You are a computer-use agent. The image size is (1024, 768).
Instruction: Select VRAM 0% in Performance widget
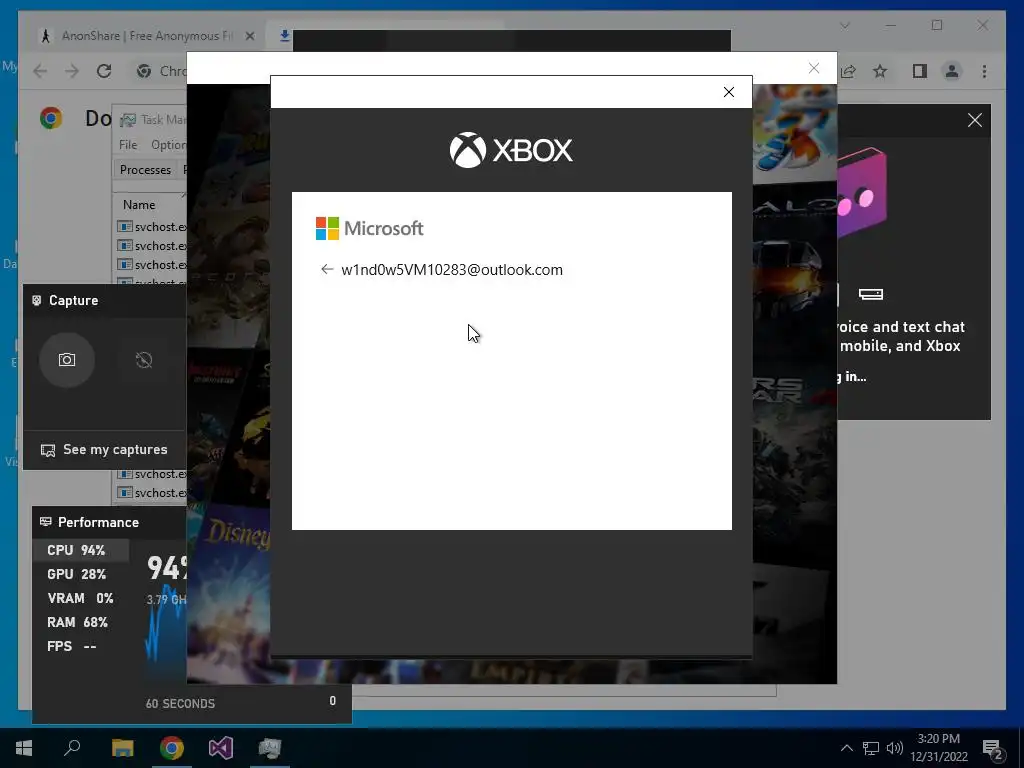click(x=80, y=598)
